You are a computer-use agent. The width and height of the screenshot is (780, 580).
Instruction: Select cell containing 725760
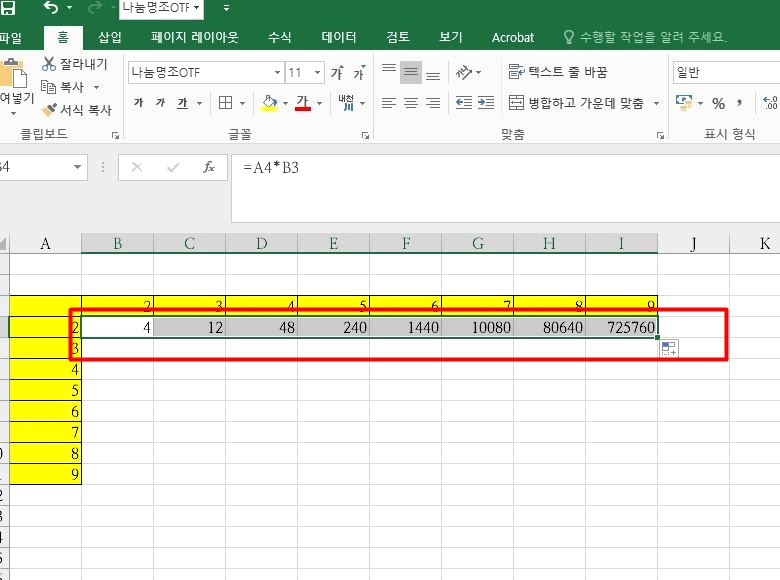point(621,327)
